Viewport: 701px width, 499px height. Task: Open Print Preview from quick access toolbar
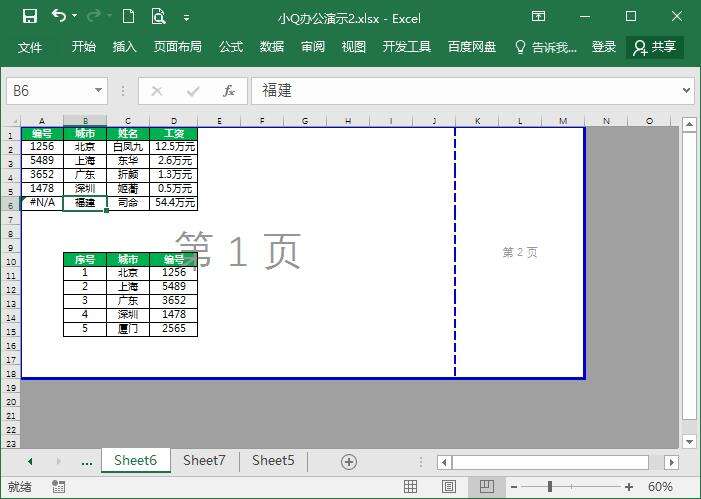point(158,17)
